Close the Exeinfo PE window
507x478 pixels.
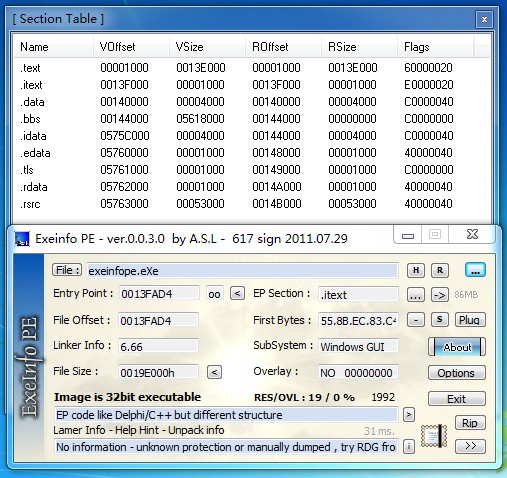coord(472,235)
